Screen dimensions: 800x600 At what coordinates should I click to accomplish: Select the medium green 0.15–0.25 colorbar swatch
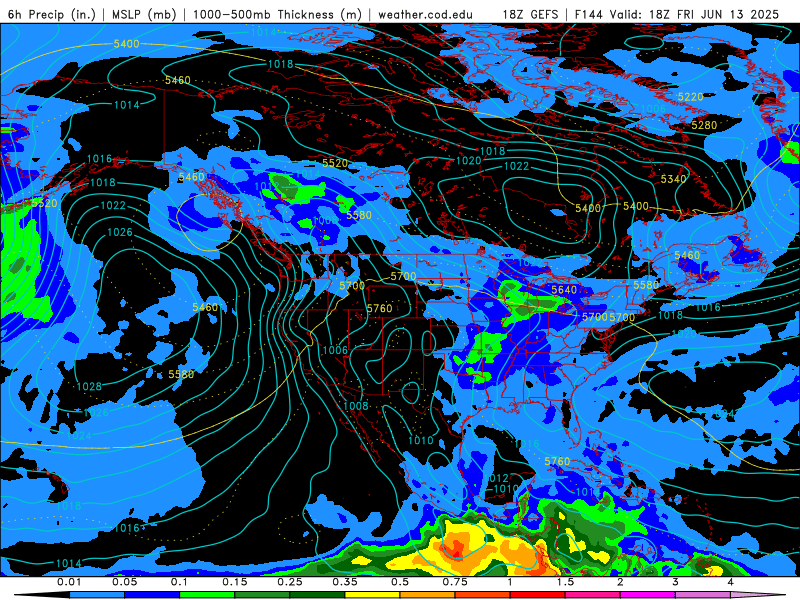[x=262, y=595]
